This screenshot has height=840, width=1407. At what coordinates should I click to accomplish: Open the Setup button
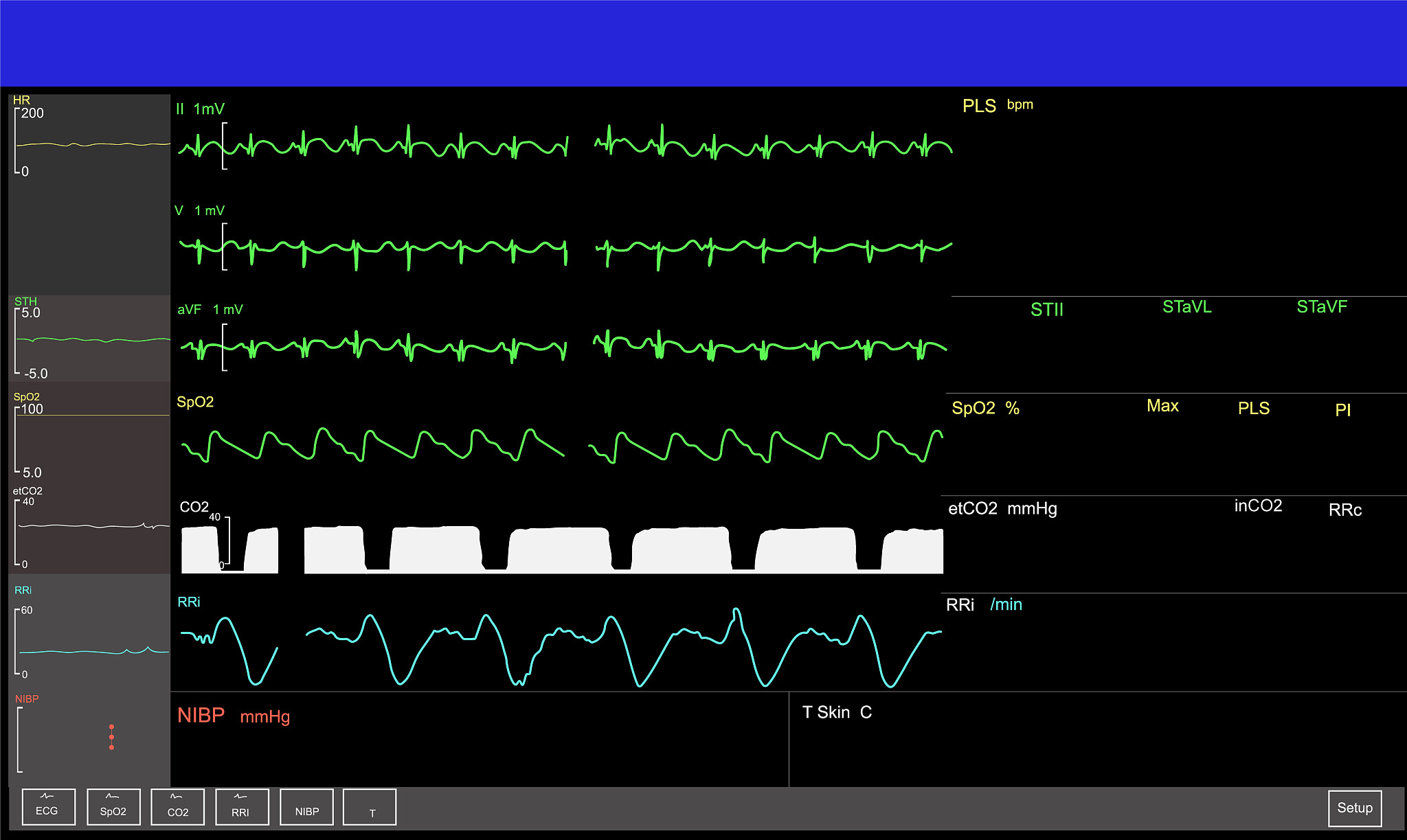[x=1354, y=808]
